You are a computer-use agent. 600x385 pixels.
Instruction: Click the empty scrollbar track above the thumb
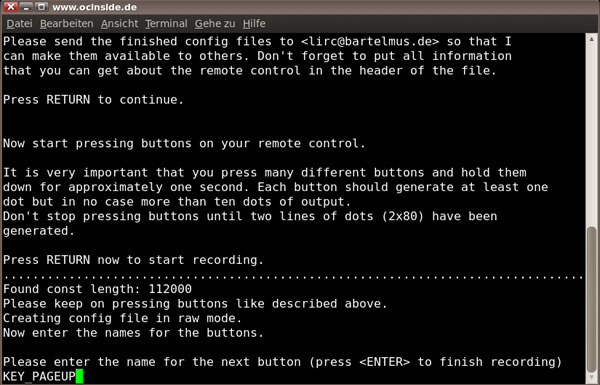point(592,134)
